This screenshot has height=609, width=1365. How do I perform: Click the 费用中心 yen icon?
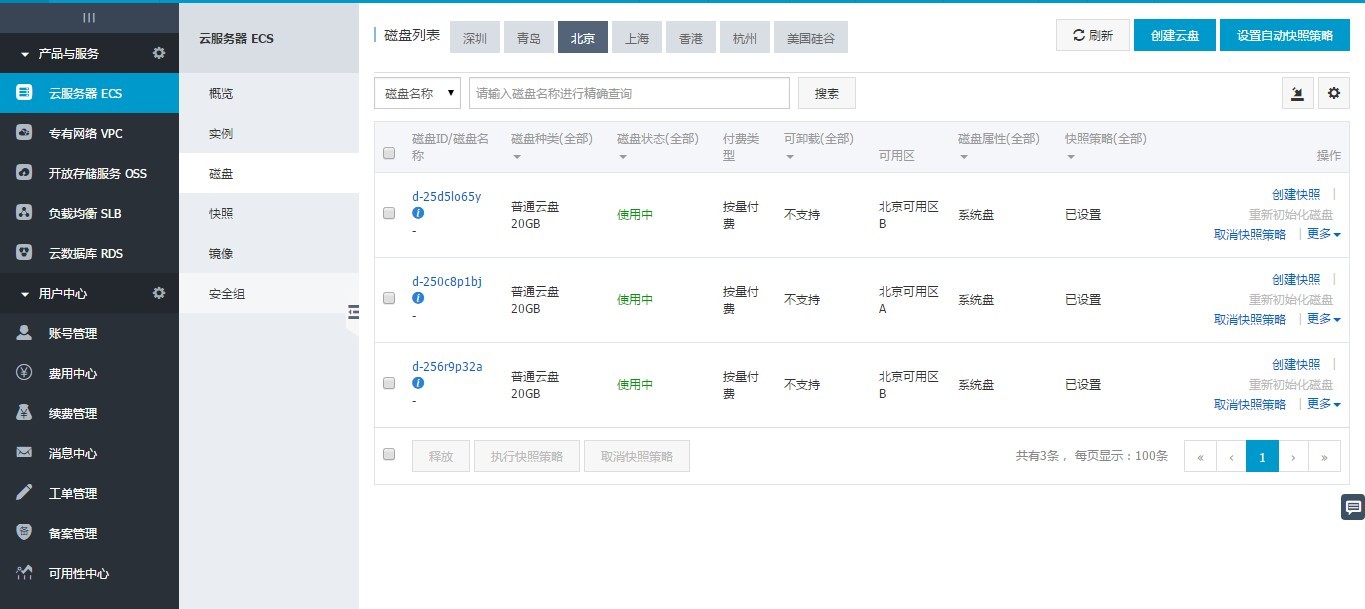point(25,373)
